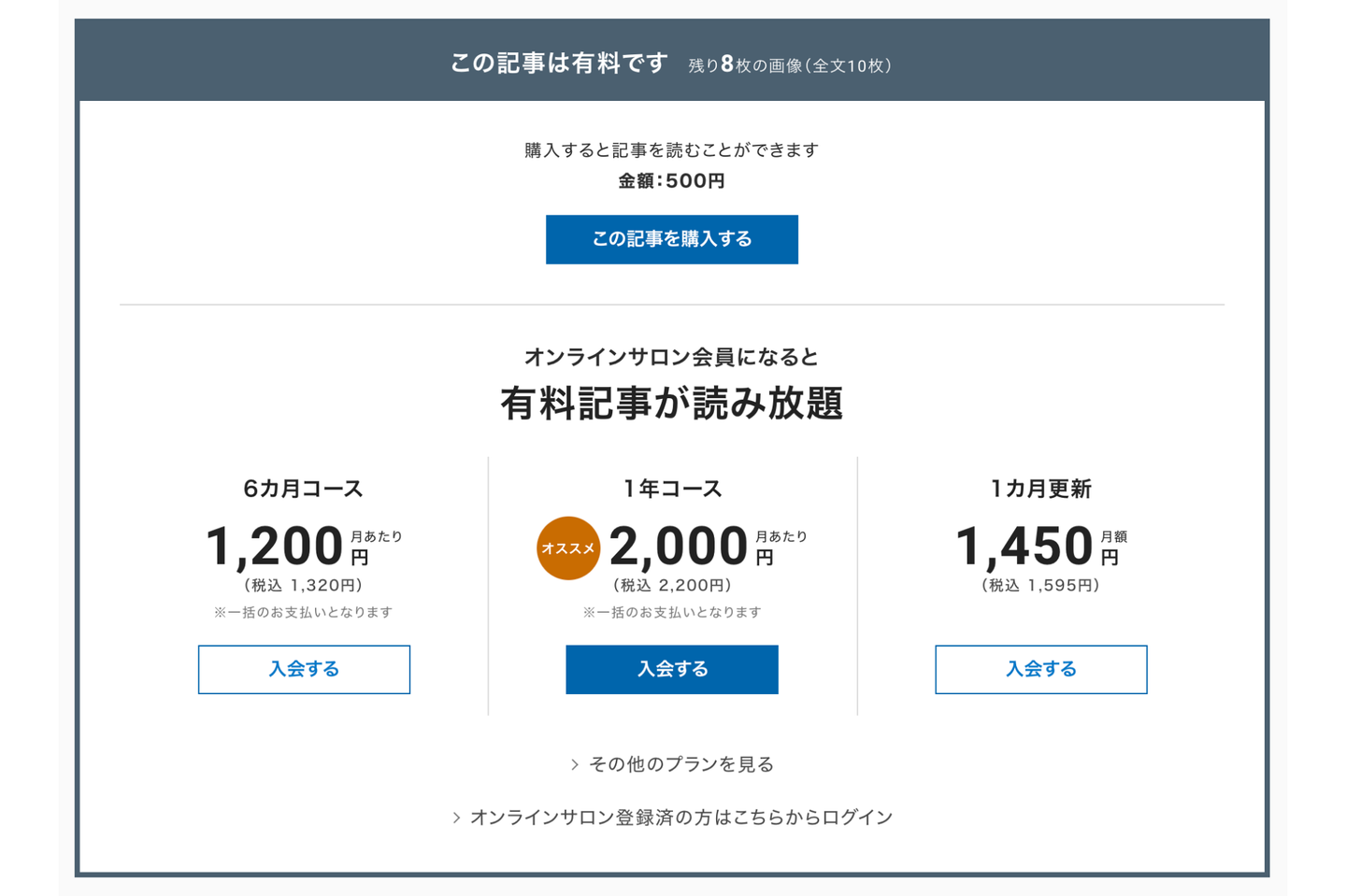Join the 6カ月コース with 入会する
1346x896 pixels.
click(304, 669)
